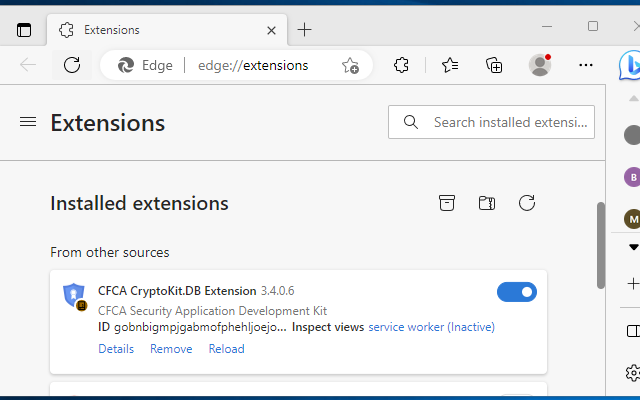640x400 pixels.
Task: Select the Extensions browser tab
Action: click(x=160, y=29)
